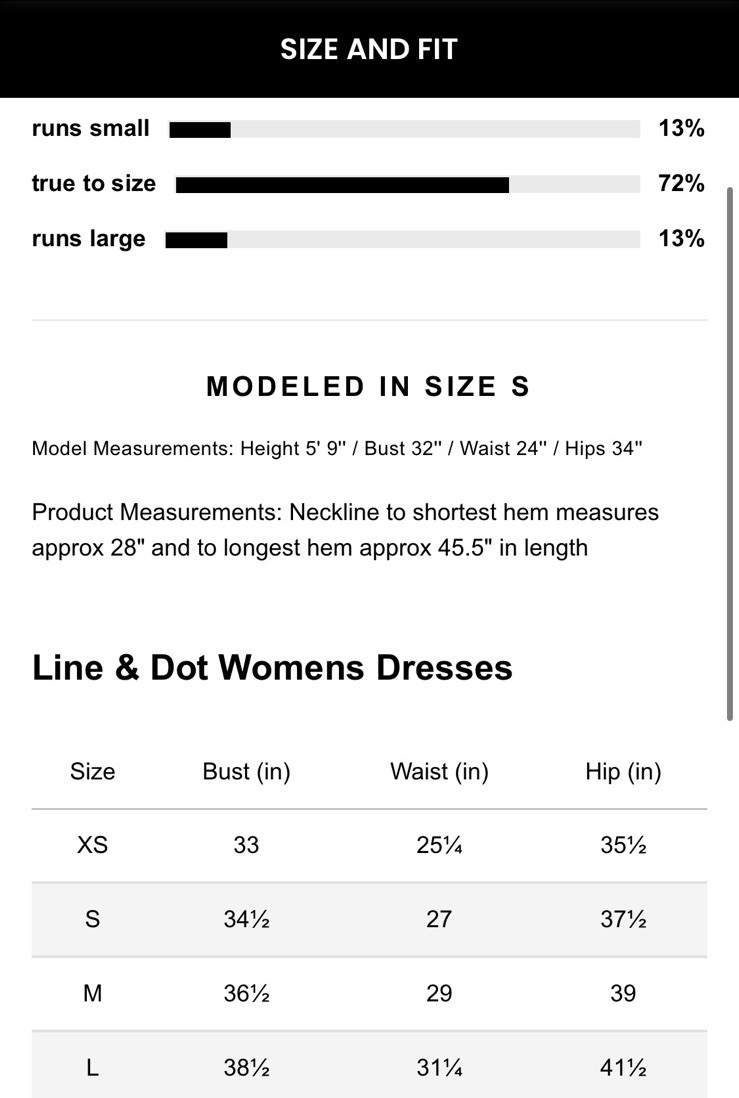Image resolution: width=739 pixels, height=1098 pixels.
Task: Click the Model Measurements text line
Action: coord(337,448)
